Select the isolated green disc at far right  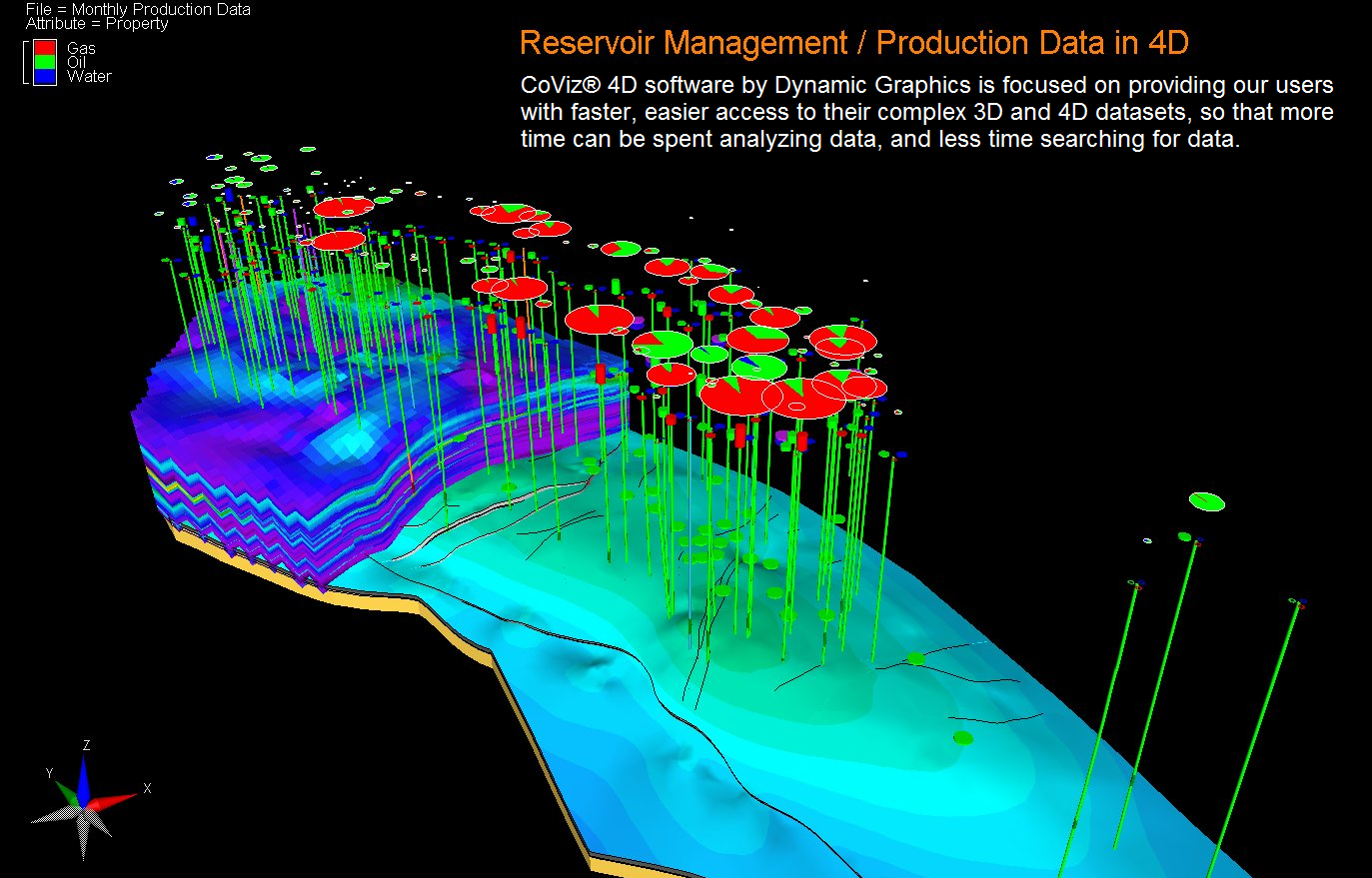pyautogui.click(x=1207, y=501)
